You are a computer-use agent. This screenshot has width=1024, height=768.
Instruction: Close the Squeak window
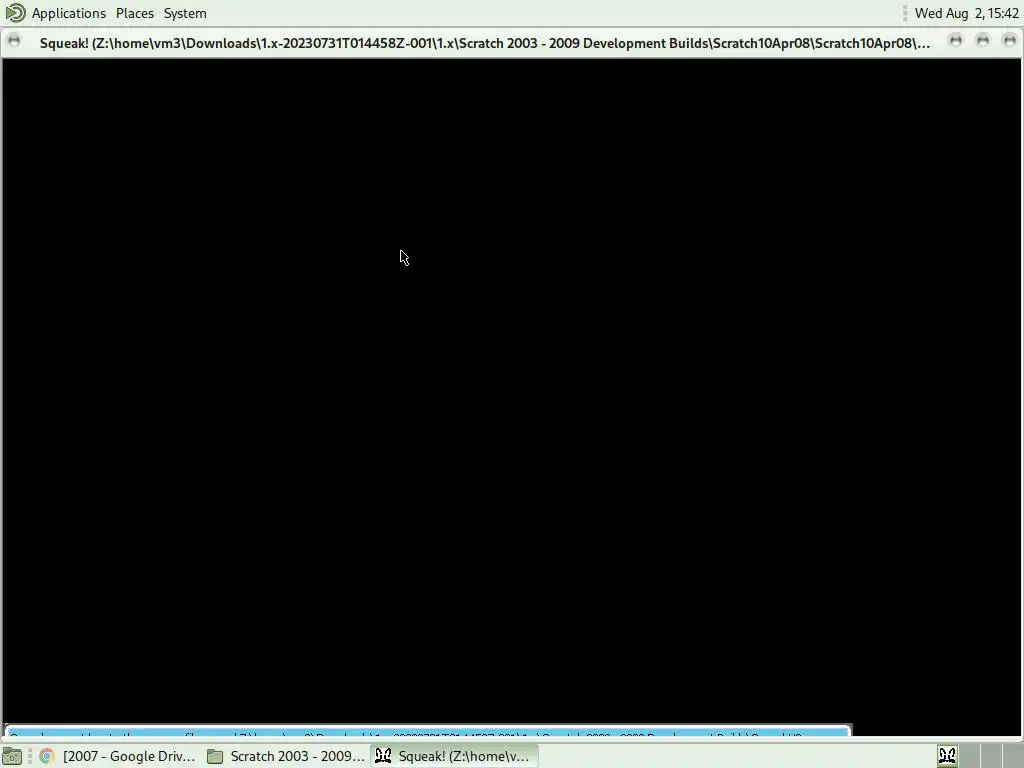(x=1010, y=41)
